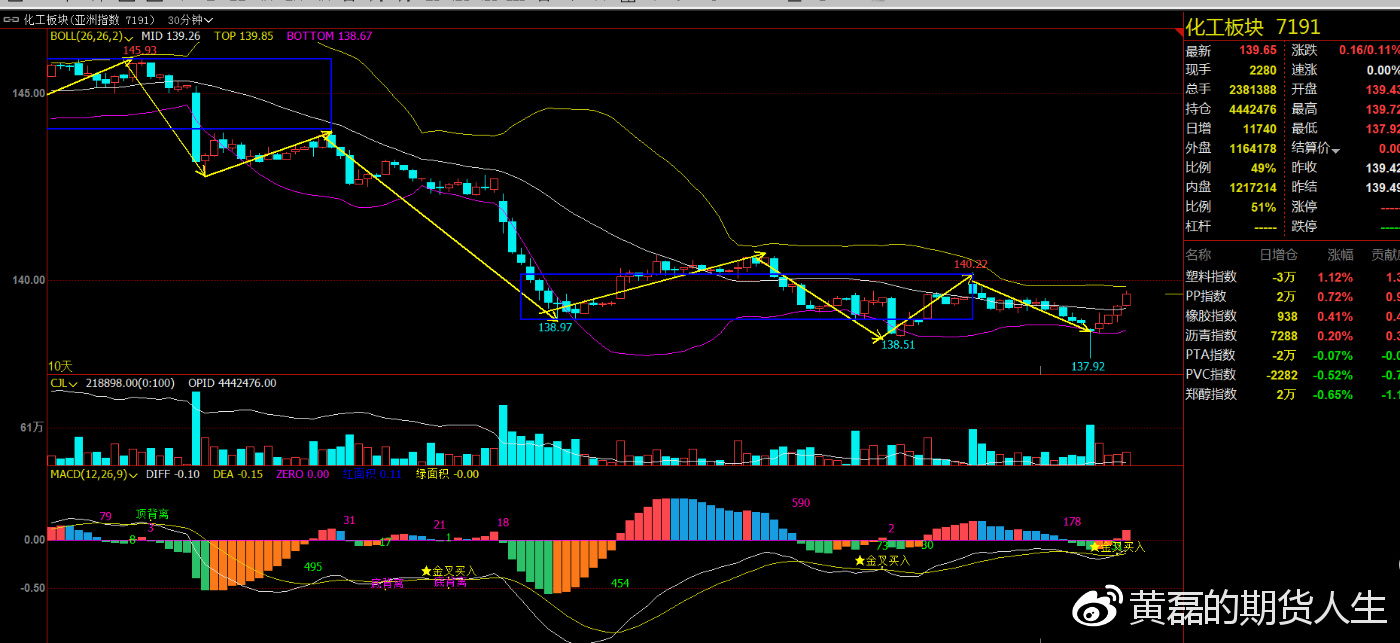Select the 郑醇指数 row
The image size is (1400, 643).
click(x=1292, y=394)
